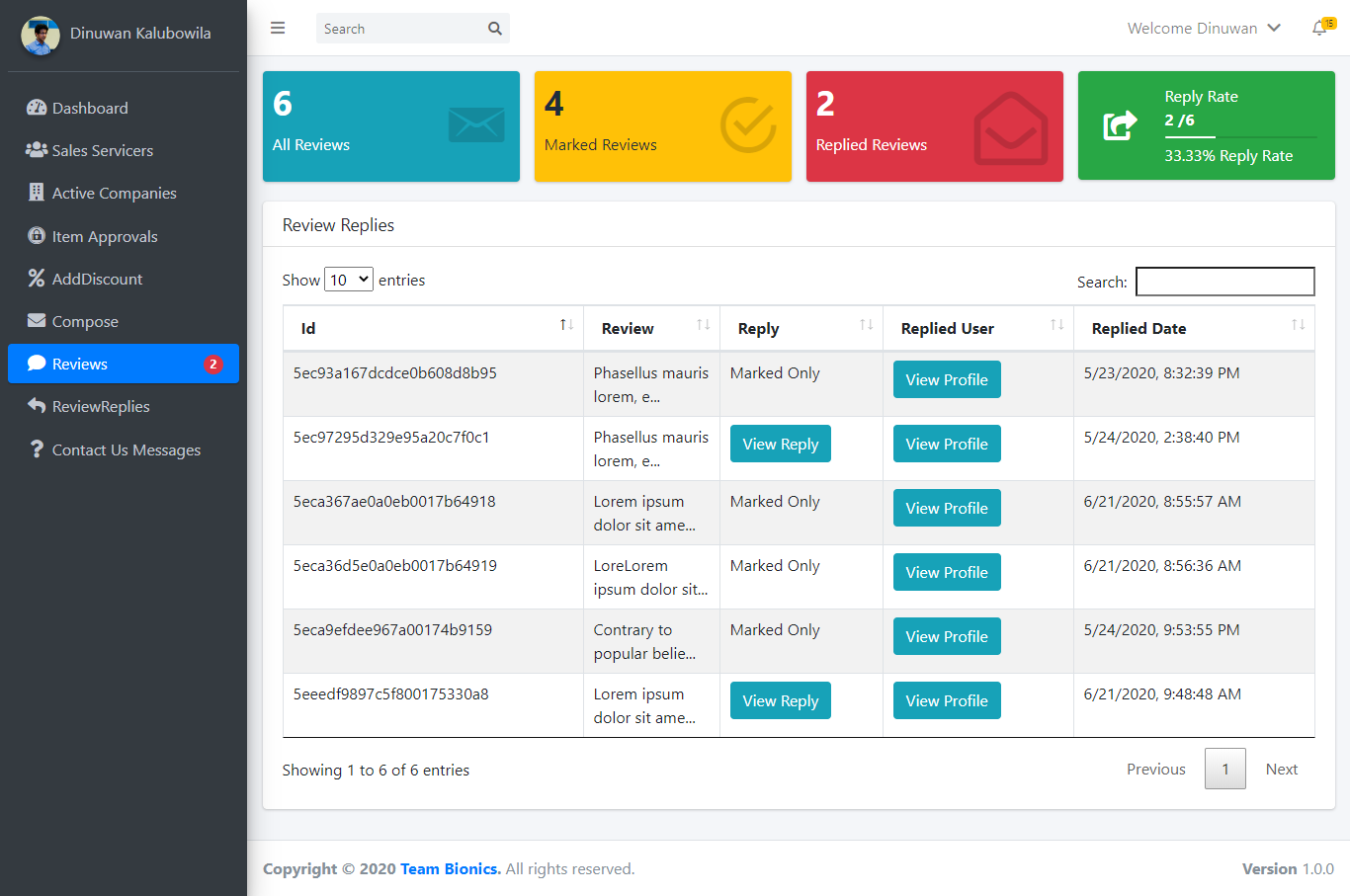Screen dimensions: 1350x896
Task: Expand the Welcome Dinuwan user dropdown
Action: tap(1204, 28)
